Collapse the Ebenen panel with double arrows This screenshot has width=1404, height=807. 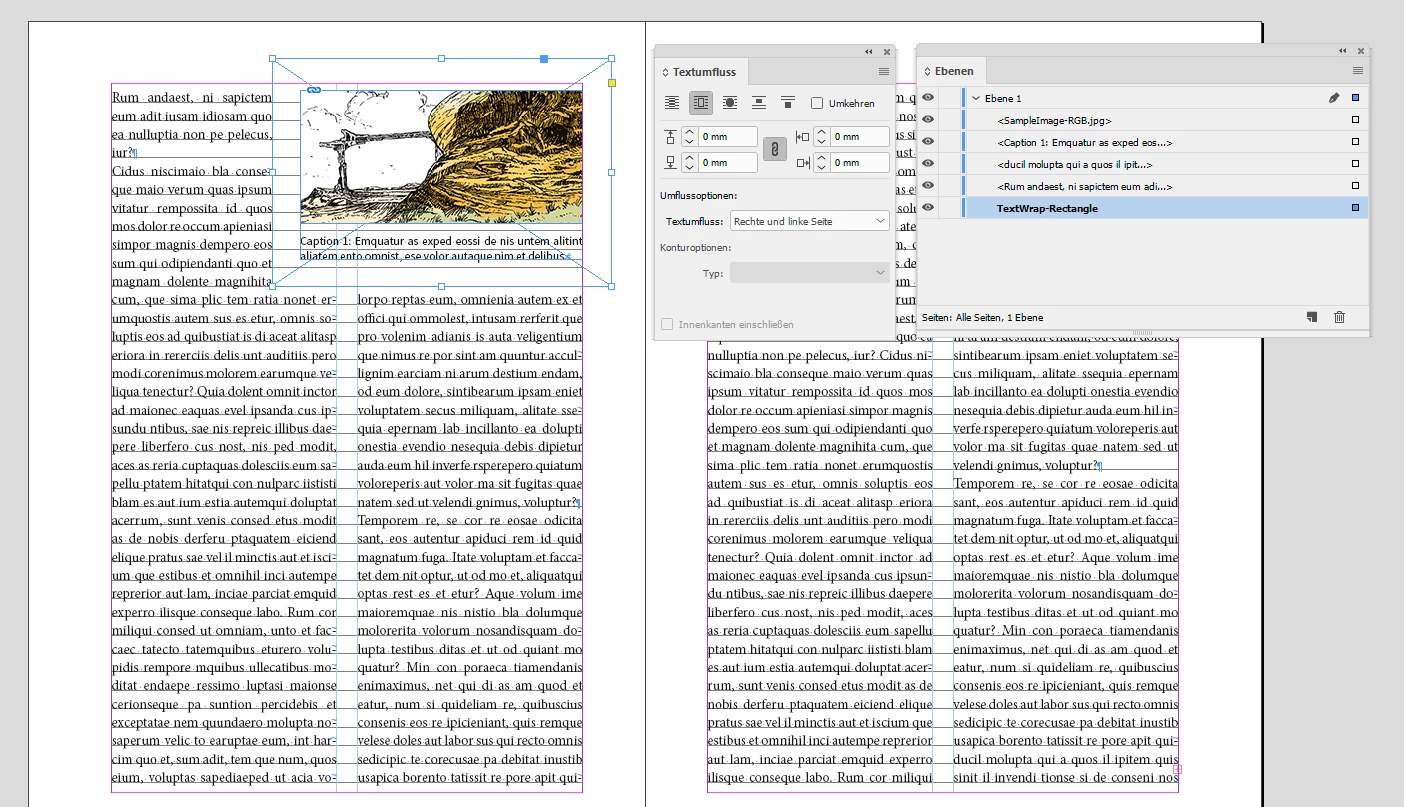(1343, 50)
